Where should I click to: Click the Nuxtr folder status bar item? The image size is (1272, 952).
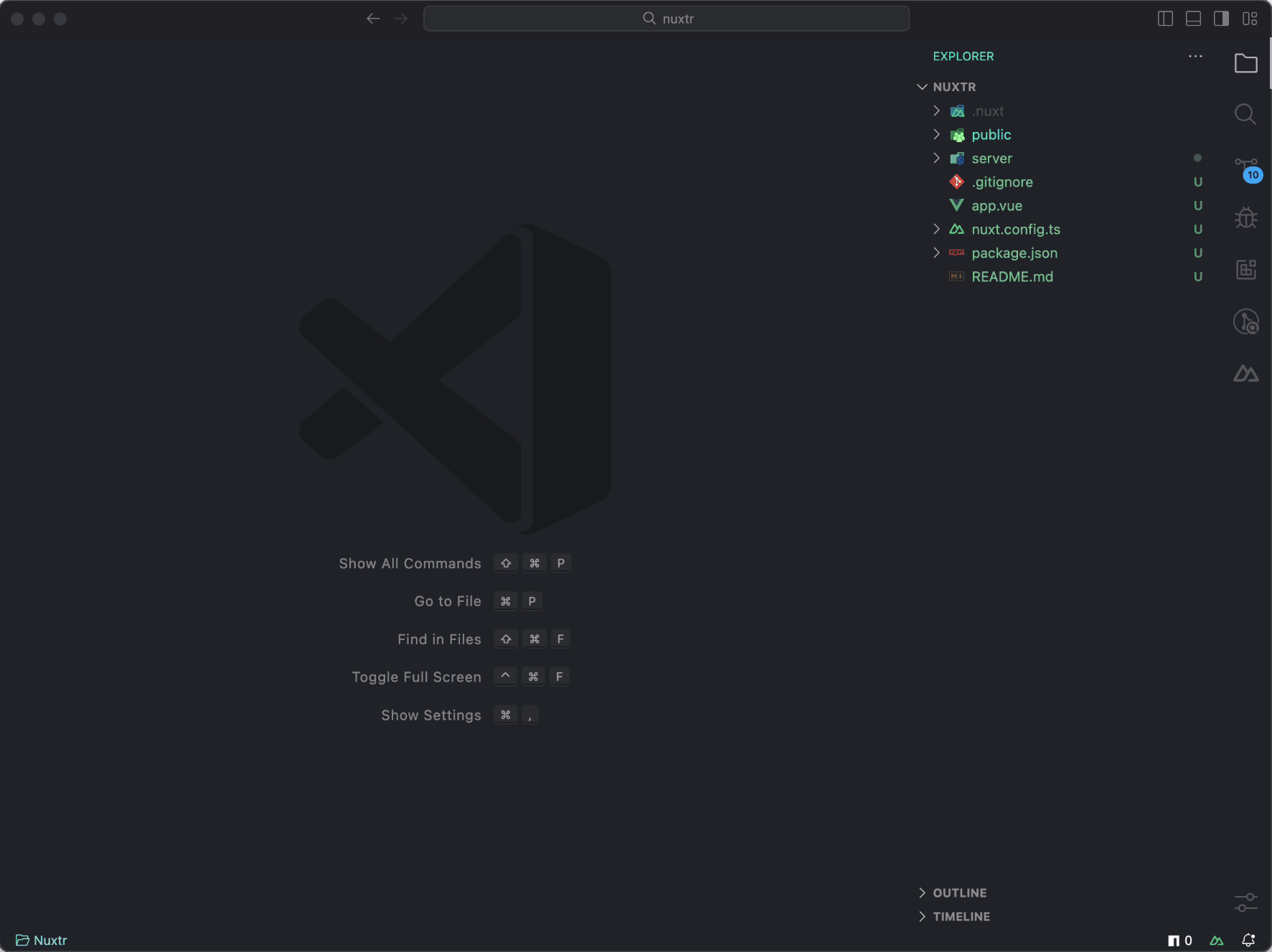[x=42, y=941]
